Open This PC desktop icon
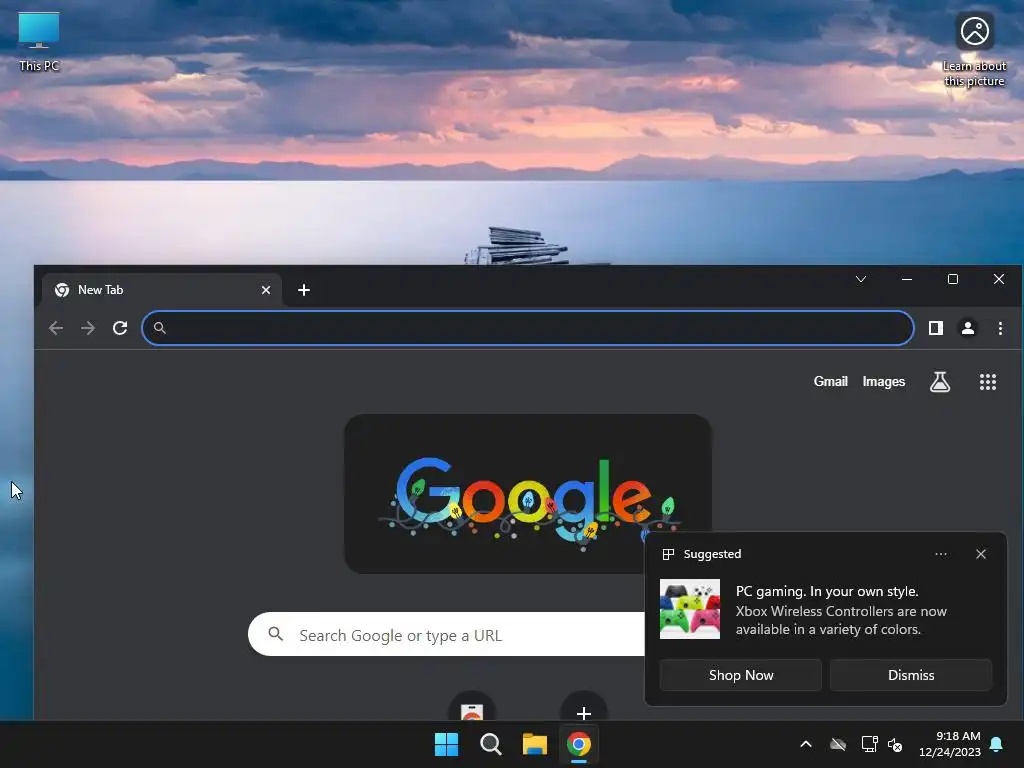This screenshot has height=768, width=1024. [x=39, y=41]
